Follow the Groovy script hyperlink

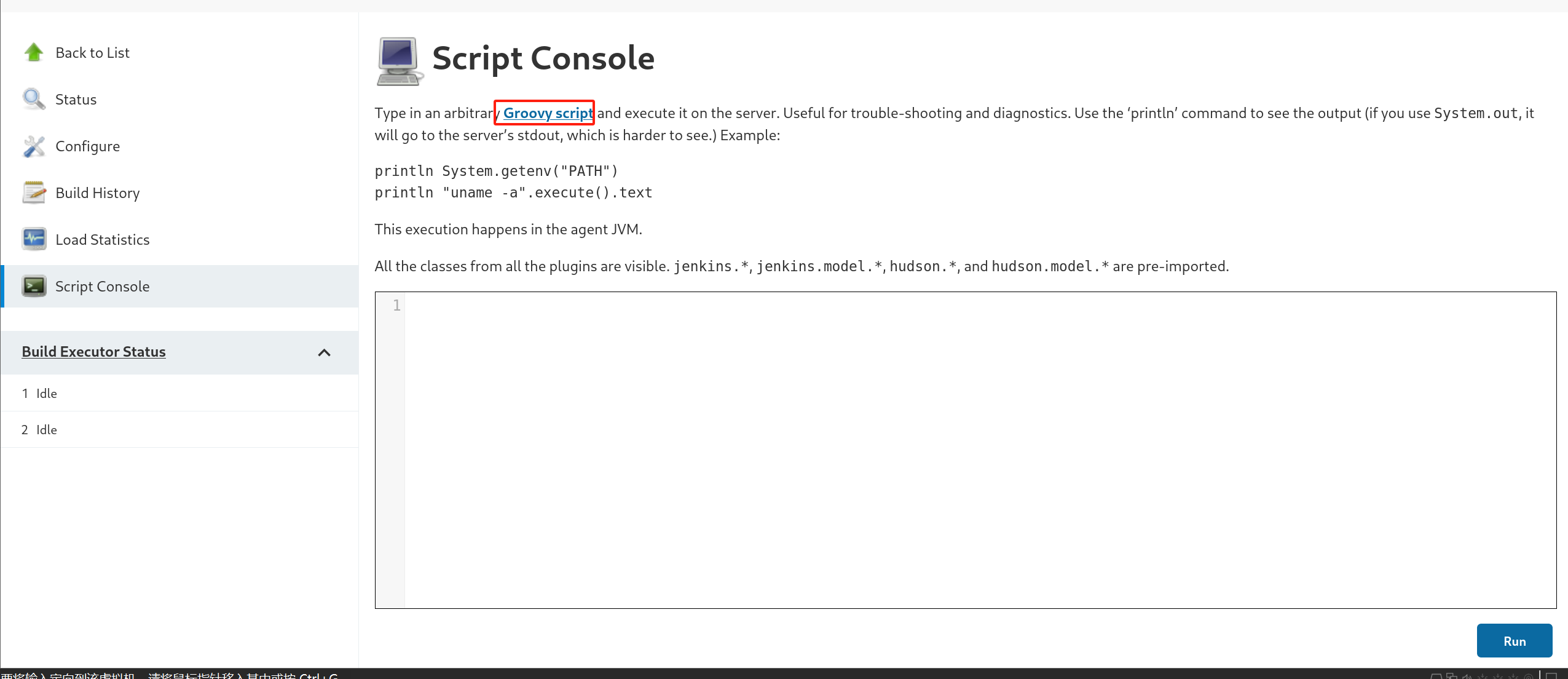(548, 113)
